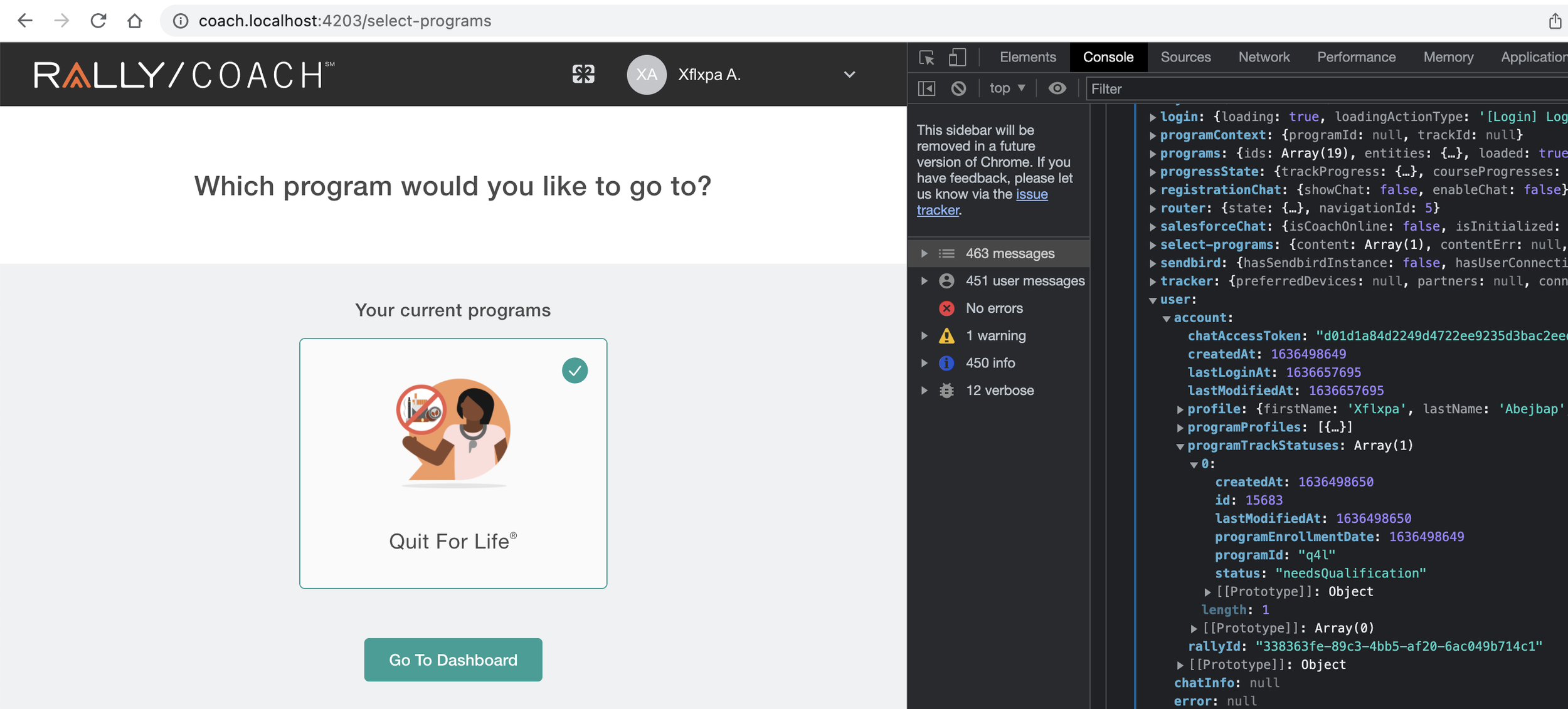Click the Go To Dashboard button
Screen dimensions: 1568x709
coord(453,659)
